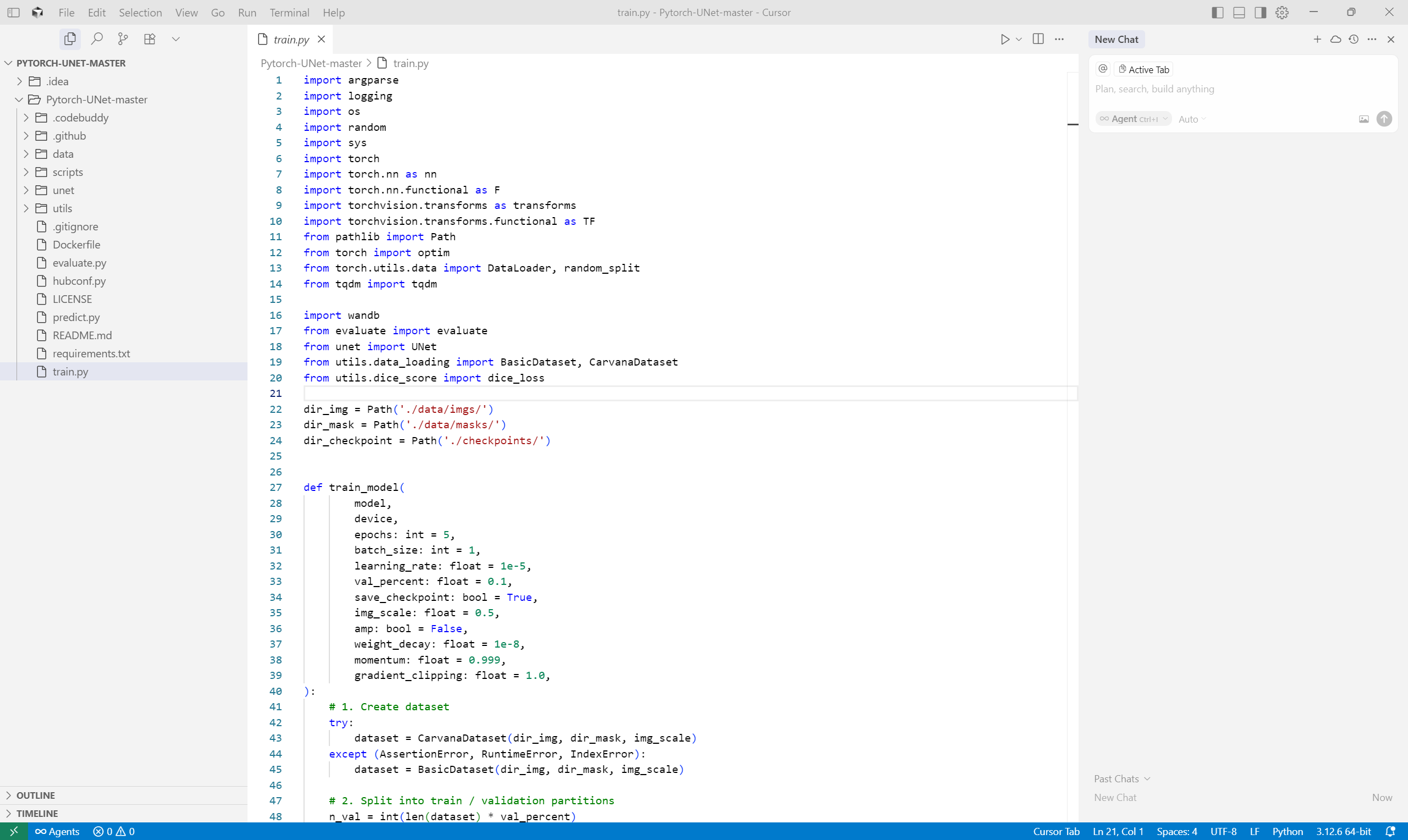Image resolution: width=1408 pixels, height=840 pixels.
Task: Open the Extensions view icon
Action: [150, 38]
